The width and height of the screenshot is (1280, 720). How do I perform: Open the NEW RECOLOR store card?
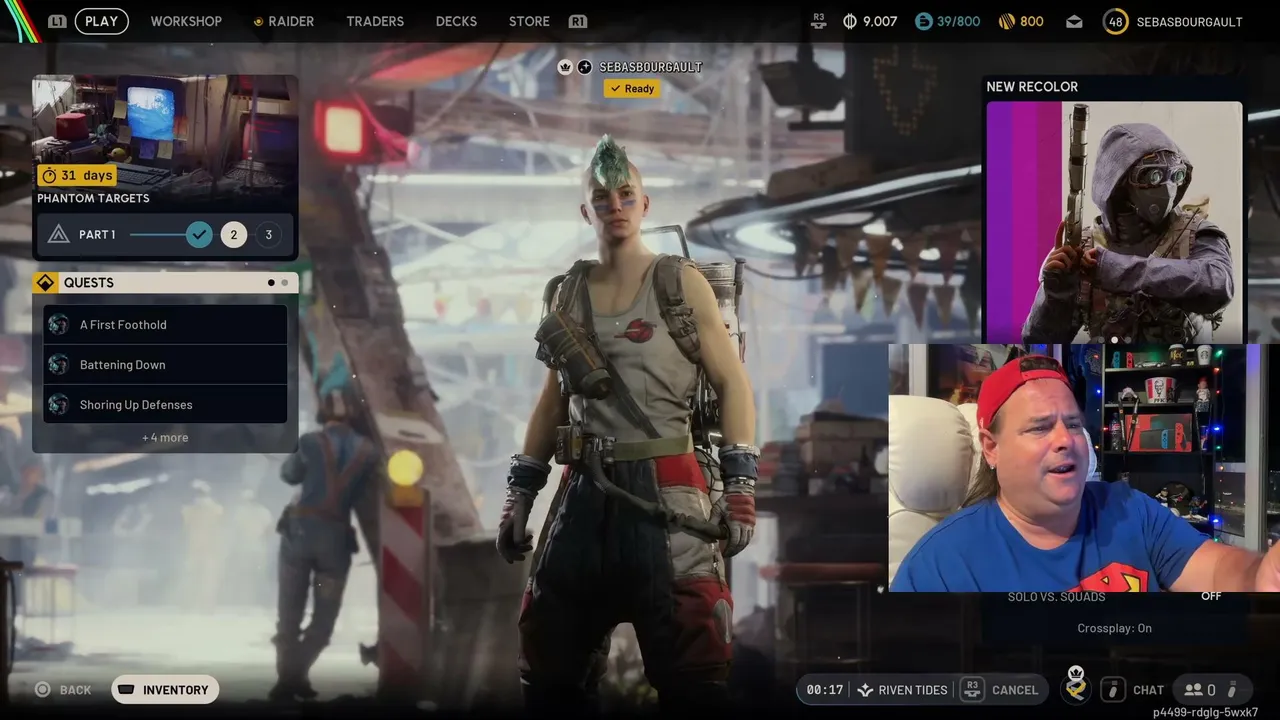point(1114,222)
